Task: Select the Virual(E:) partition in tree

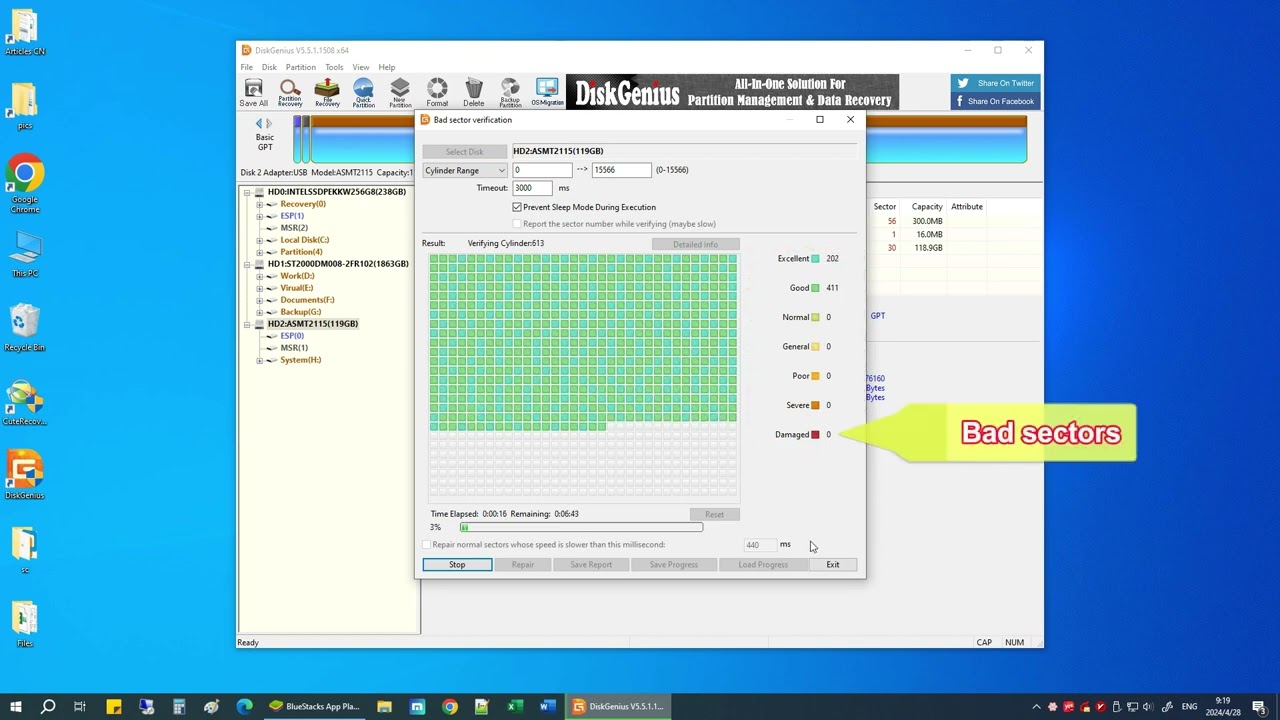Action: 296,288
